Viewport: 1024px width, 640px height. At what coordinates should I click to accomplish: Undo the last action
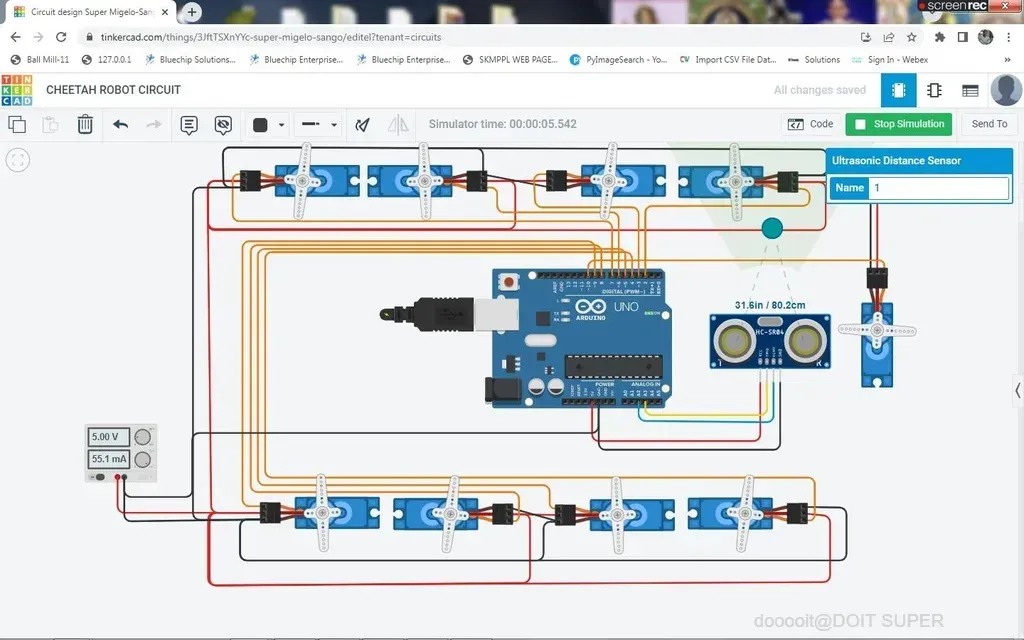pos(120,124)
